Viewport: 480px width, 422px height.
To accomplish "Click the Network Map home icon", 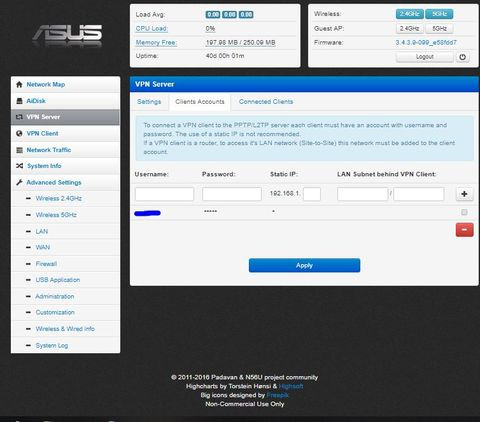I will click(x=19, y=84).
